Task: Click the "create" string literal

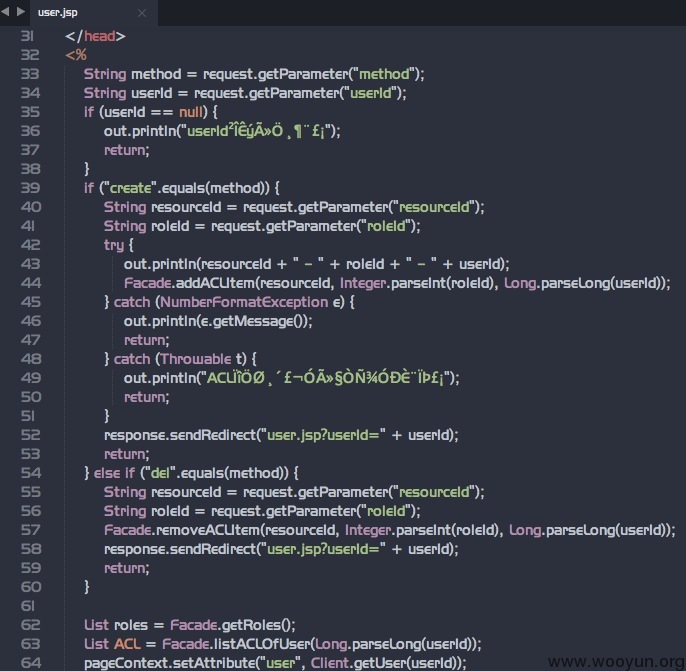Action: point(130,188)
